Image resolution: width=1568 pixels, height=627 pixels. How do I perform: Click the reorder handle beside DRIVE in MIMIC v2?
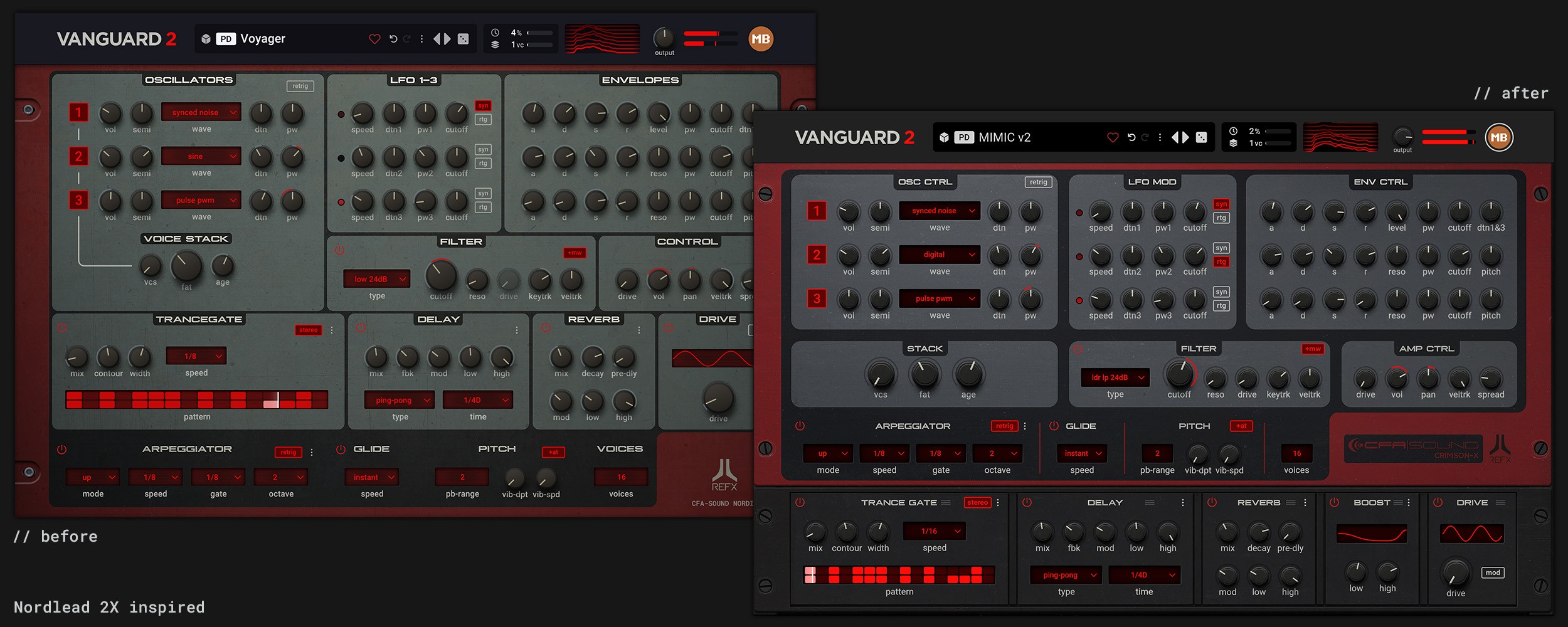(x=1500, y=503)
